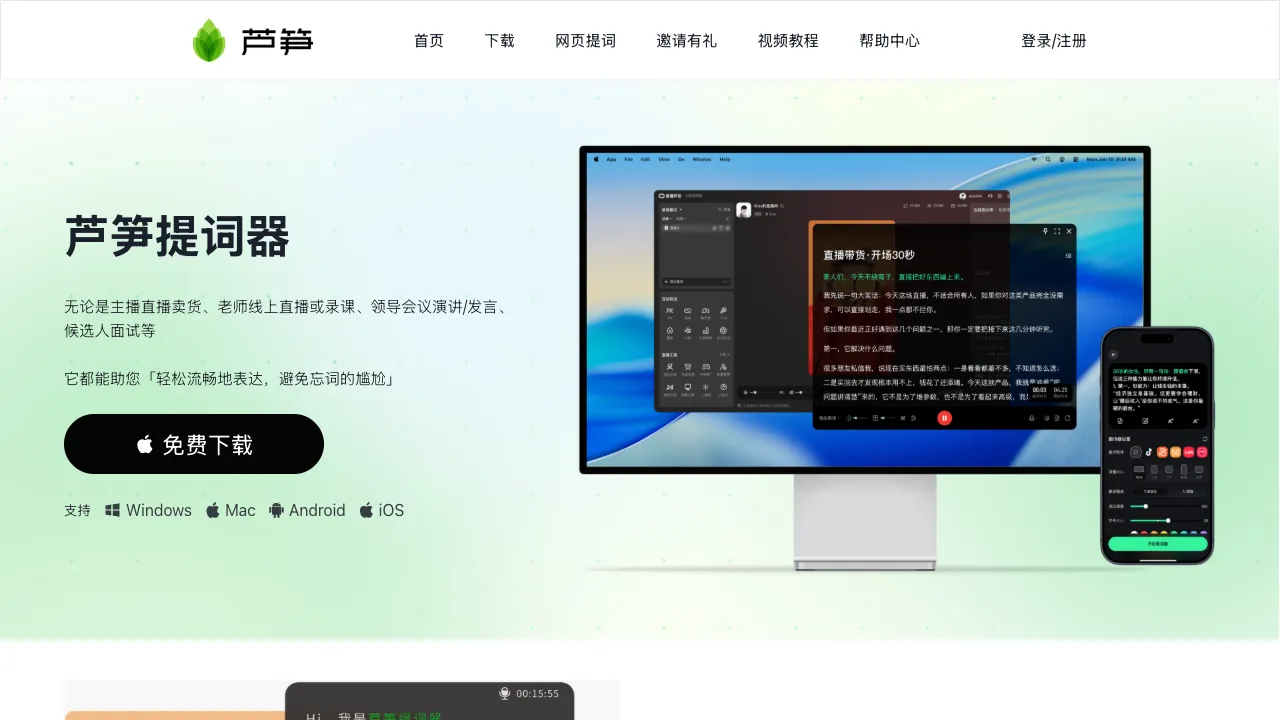
Task: Click the avatar thumbnail in the livestream app
Action: pyautogui.click(x=744, y=210)
